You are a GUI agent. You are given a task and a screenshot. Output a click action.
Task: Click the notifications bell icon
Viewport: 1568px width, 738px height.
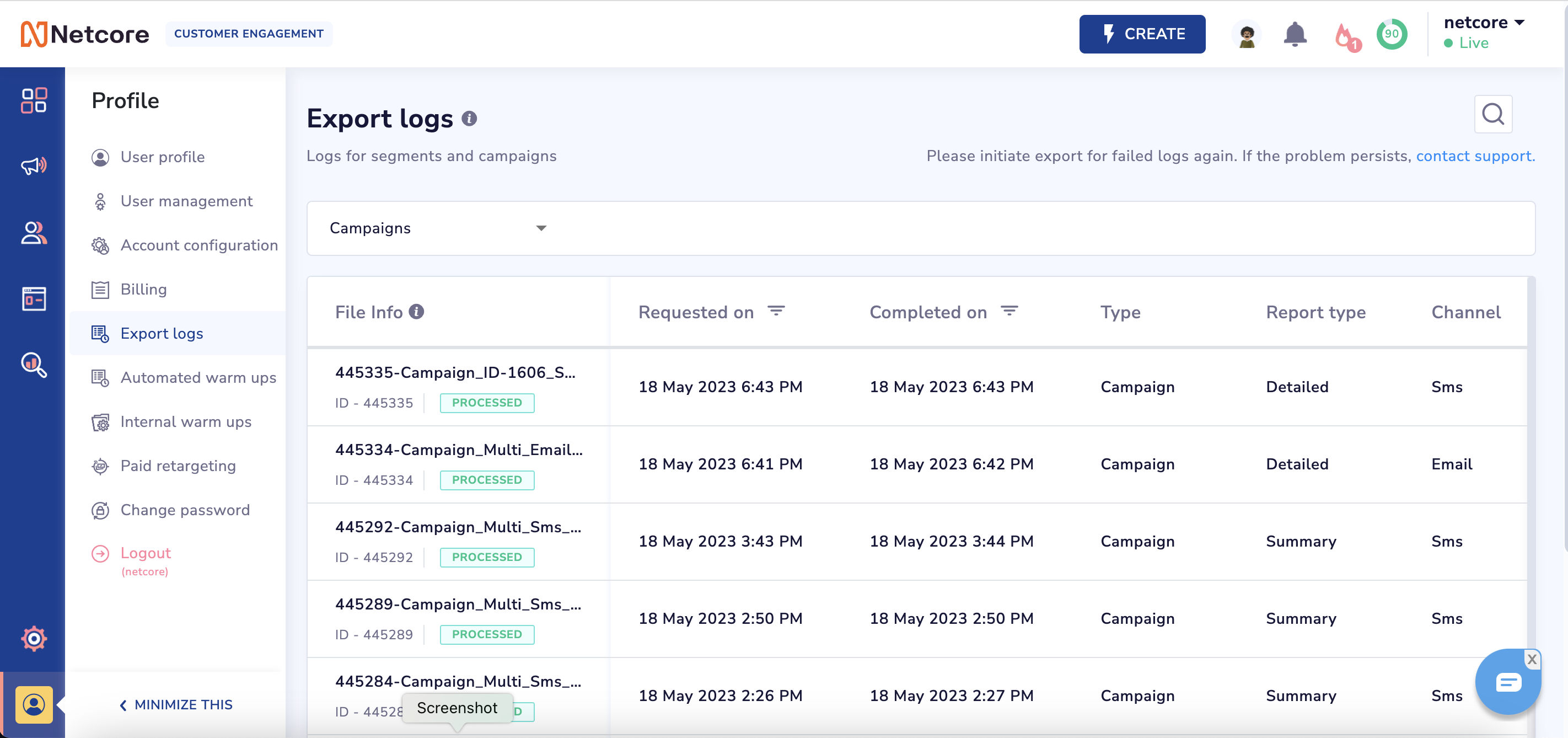[x=1295, y=34]
